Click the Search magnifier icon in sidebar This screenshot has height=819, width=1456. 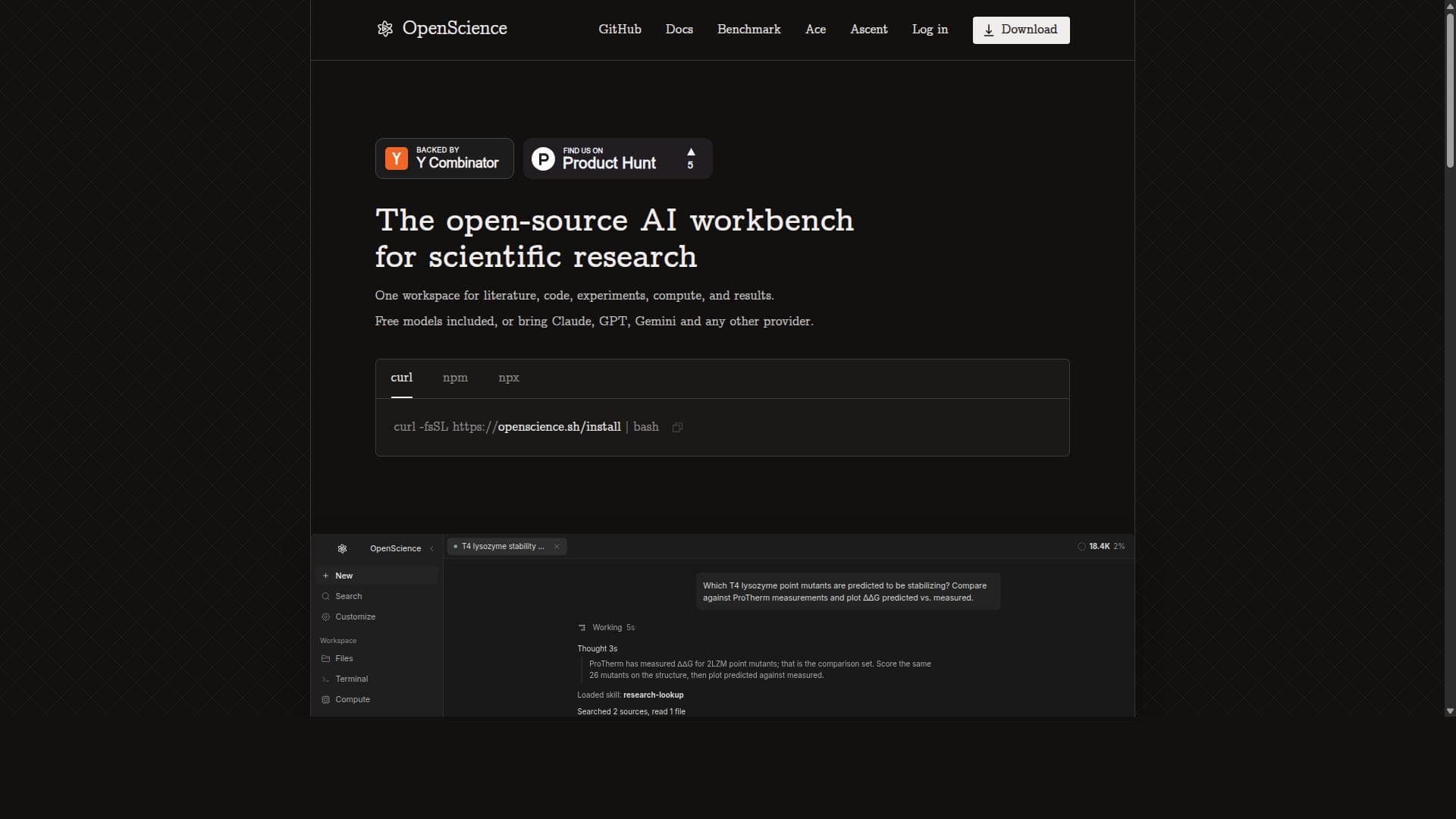coord(325,596)
